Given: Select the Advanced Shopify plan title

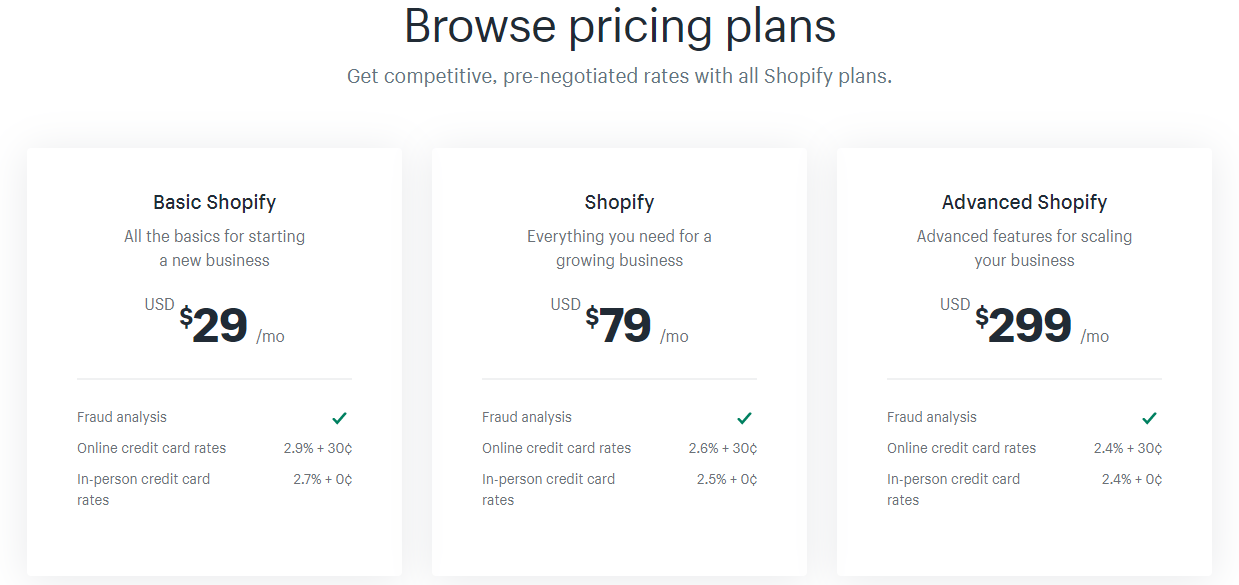Looking at the screenshot, I should [x=1024, y=202].
